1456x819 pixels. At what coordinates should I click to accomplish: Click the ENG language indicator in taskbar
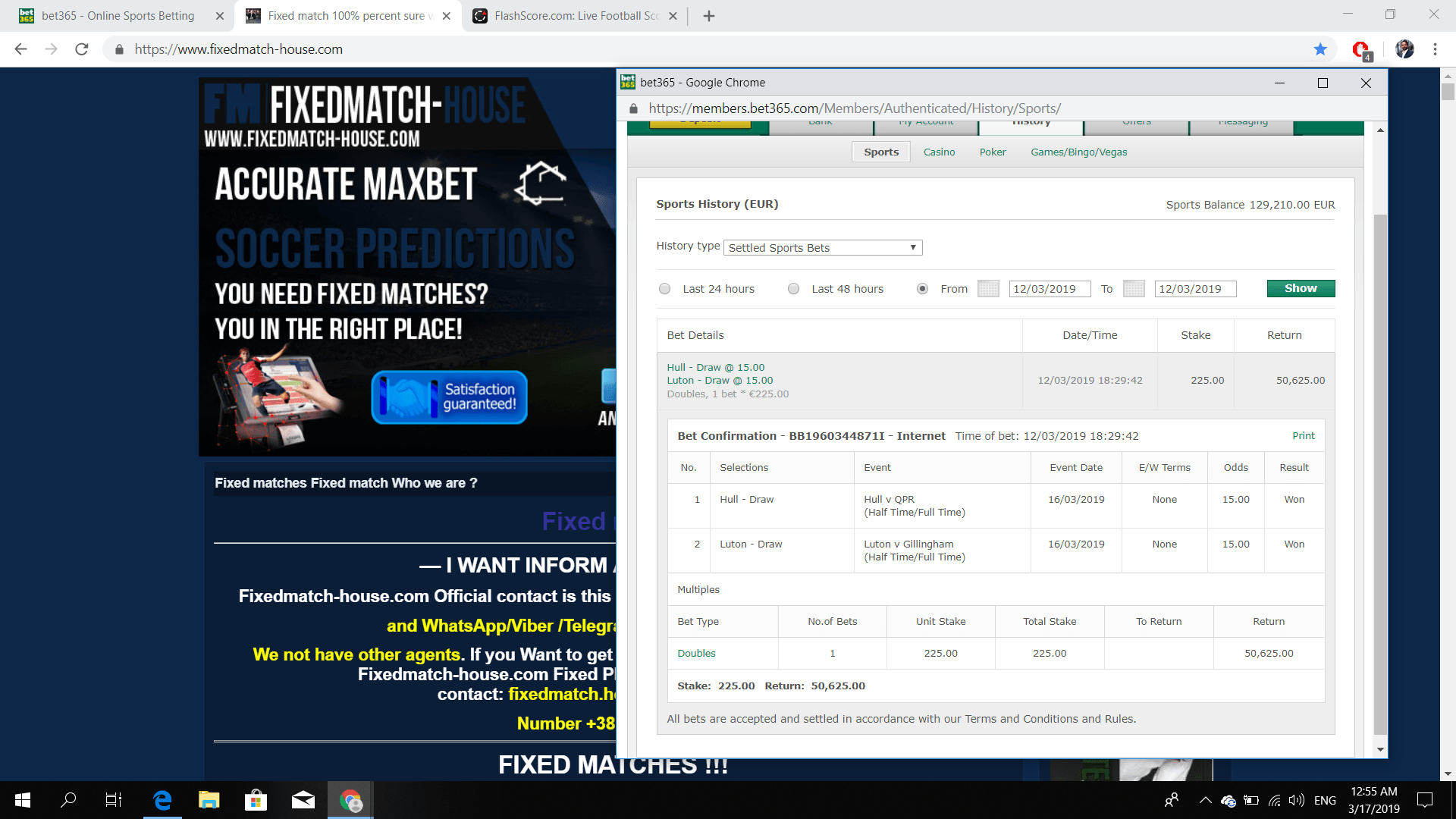[1325, 801]
